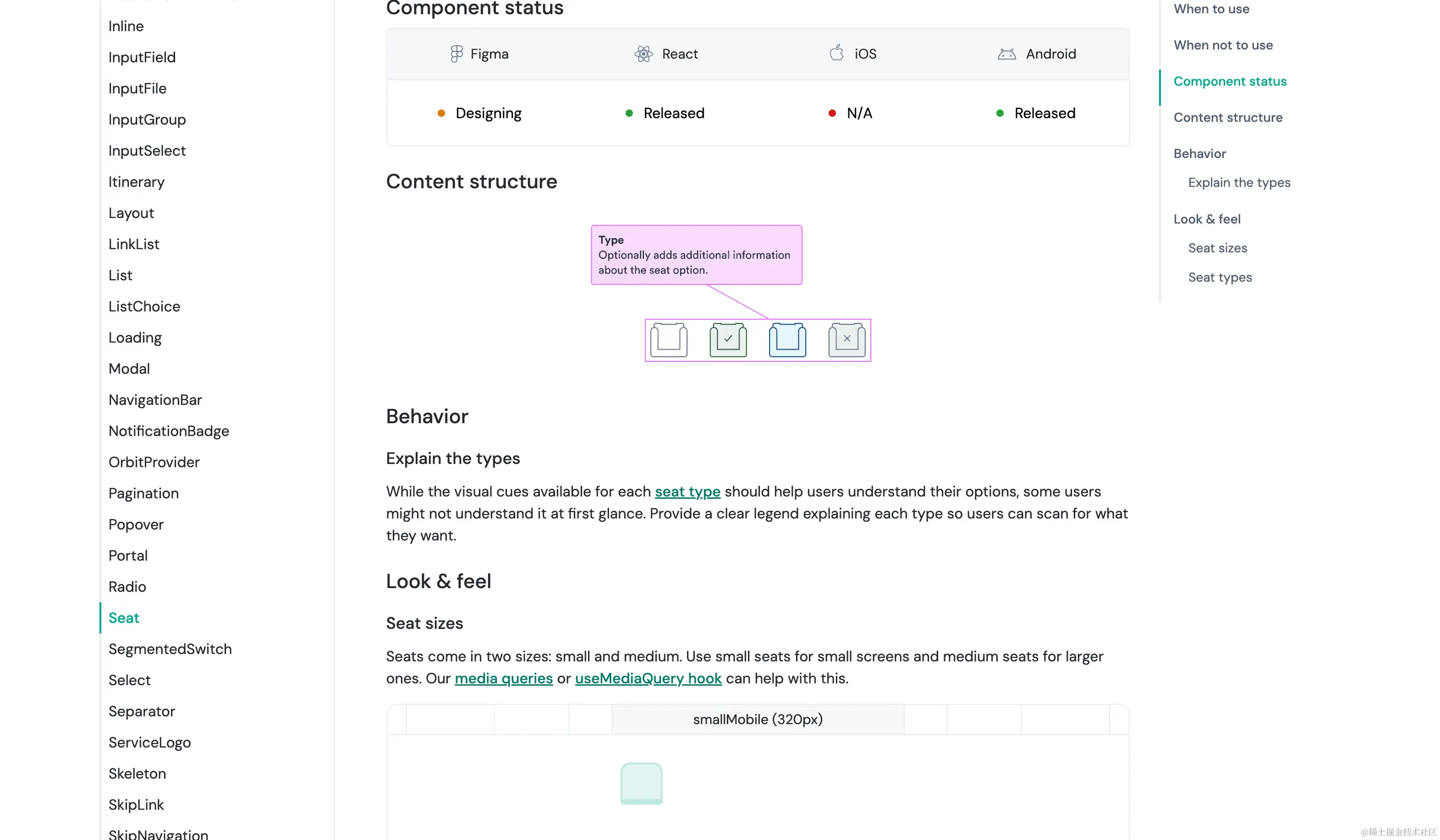Viewport: 1440px width, 840px height.
Task: Go to SegmentedSwitch in sidebar
Action: pyautogui.click(x=170, y=649)
